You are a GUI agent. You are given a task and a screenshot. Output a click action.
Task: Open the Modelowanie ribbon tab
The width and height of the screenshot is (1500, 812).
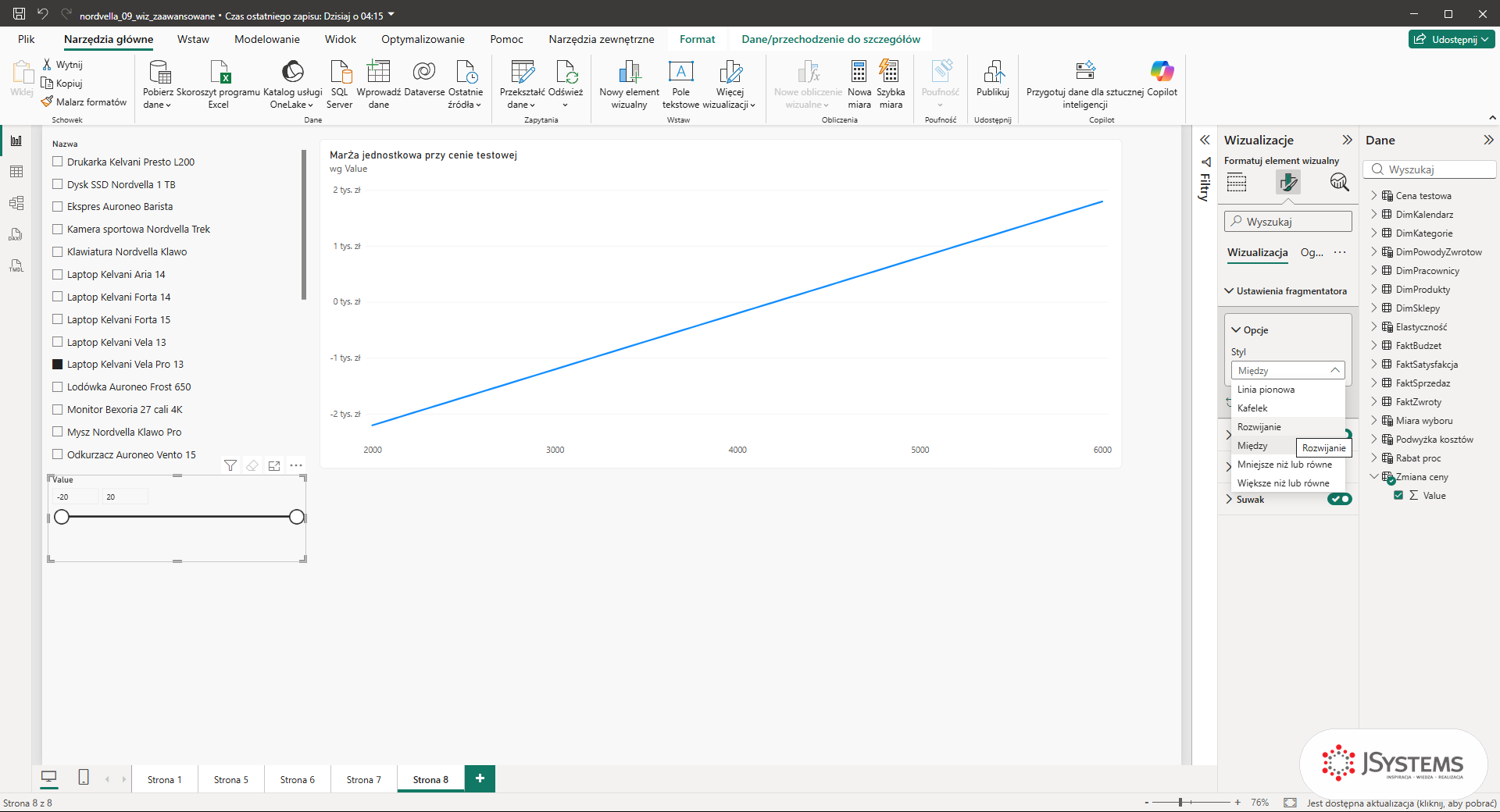point(267,39)
